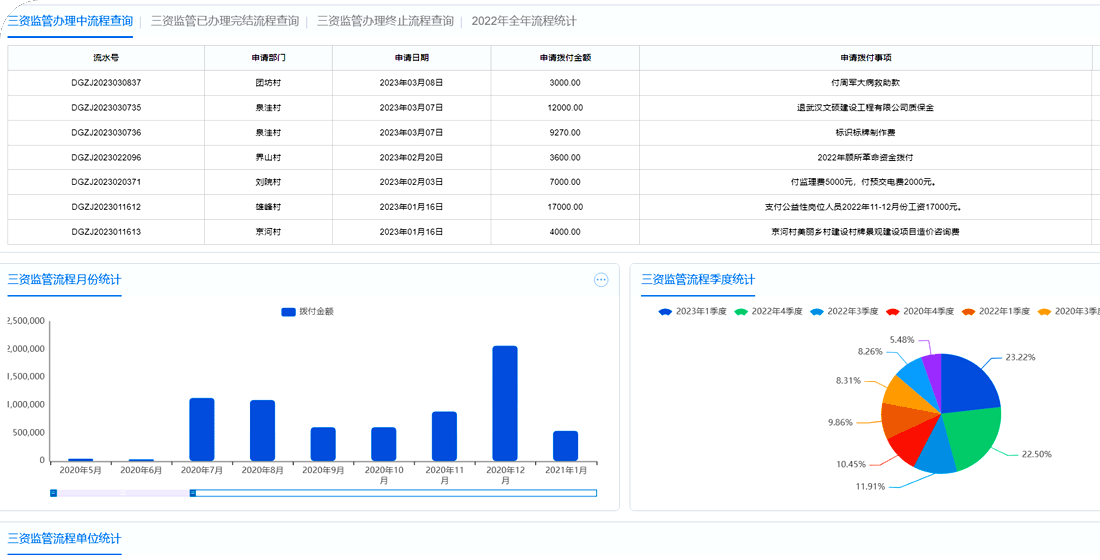This screenshot has width=1100, height=560.
Task: Click the date 2023年02月03日
Action: pos(411,182)
